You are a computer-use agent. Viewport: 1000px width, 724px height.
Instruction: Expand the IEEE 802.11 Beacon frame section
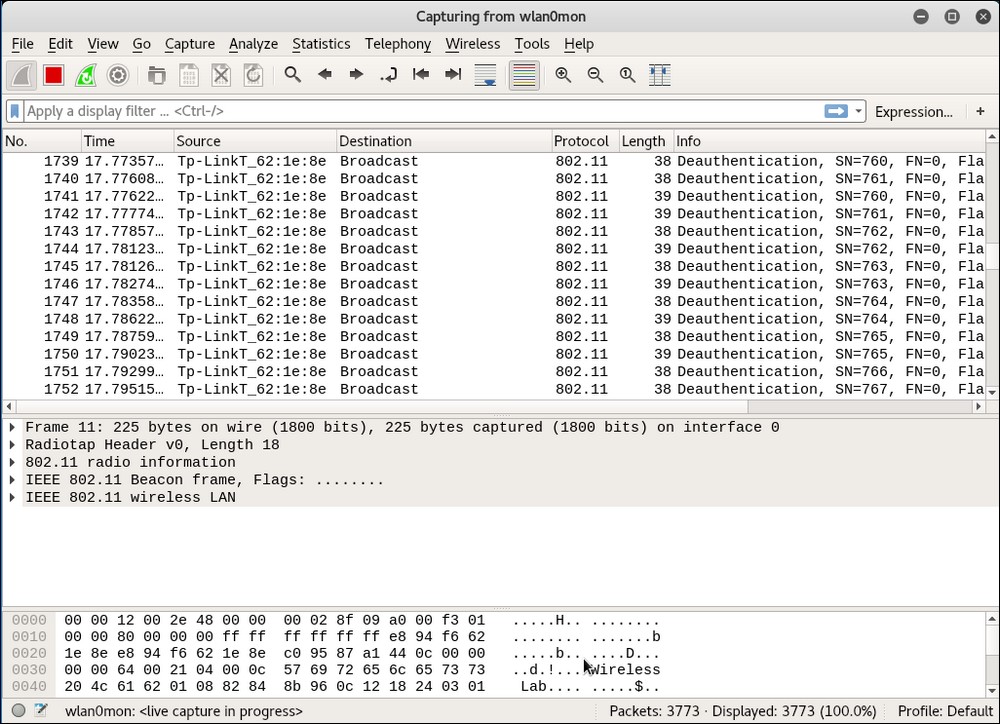point(12,480)
